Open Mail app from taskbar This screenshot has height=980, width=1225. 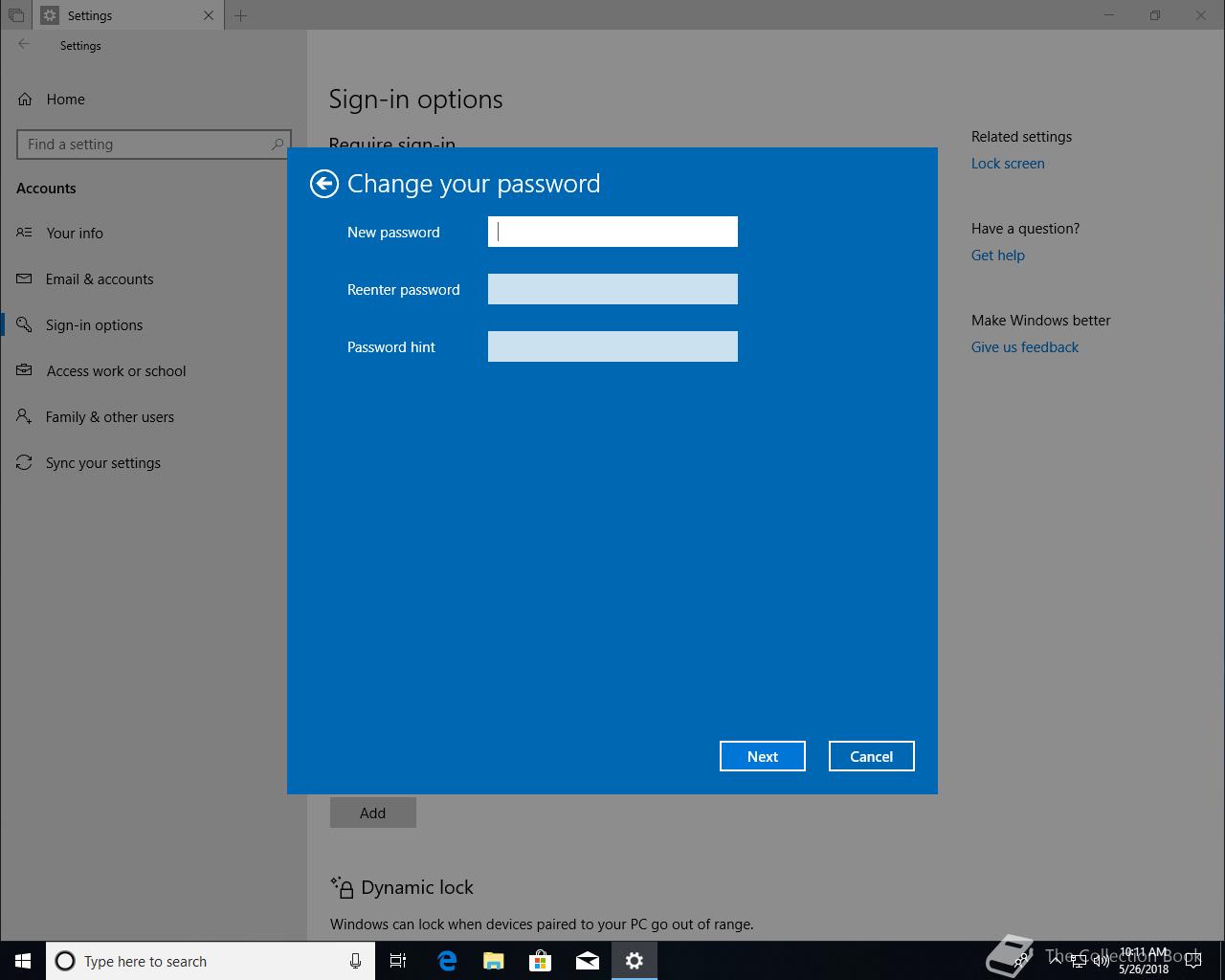(x=587, y=961)
